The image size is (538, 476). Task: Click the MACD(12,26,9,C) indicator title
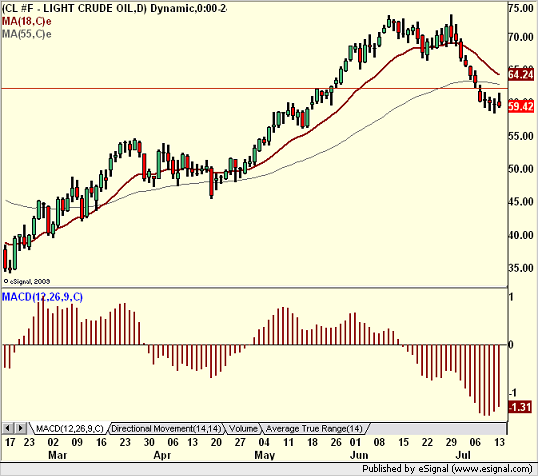point(42,297)
